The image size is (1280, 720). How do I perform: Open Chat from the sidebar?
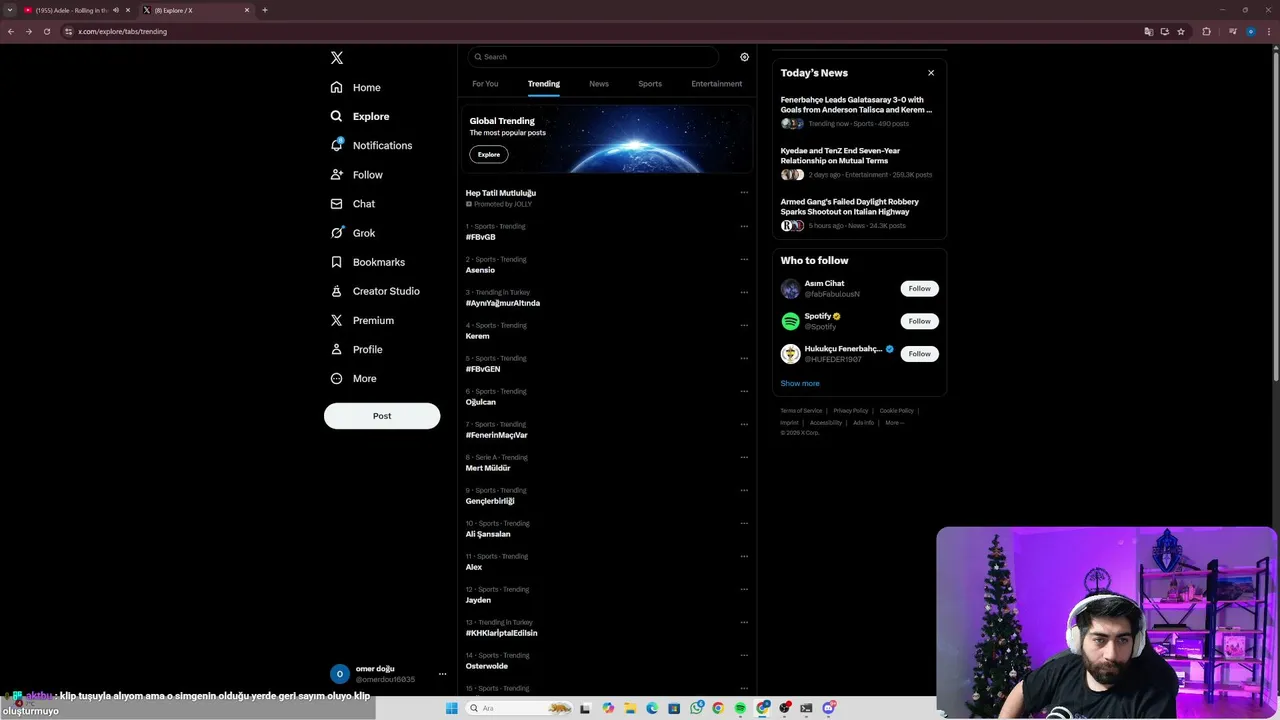click(353, 203)
